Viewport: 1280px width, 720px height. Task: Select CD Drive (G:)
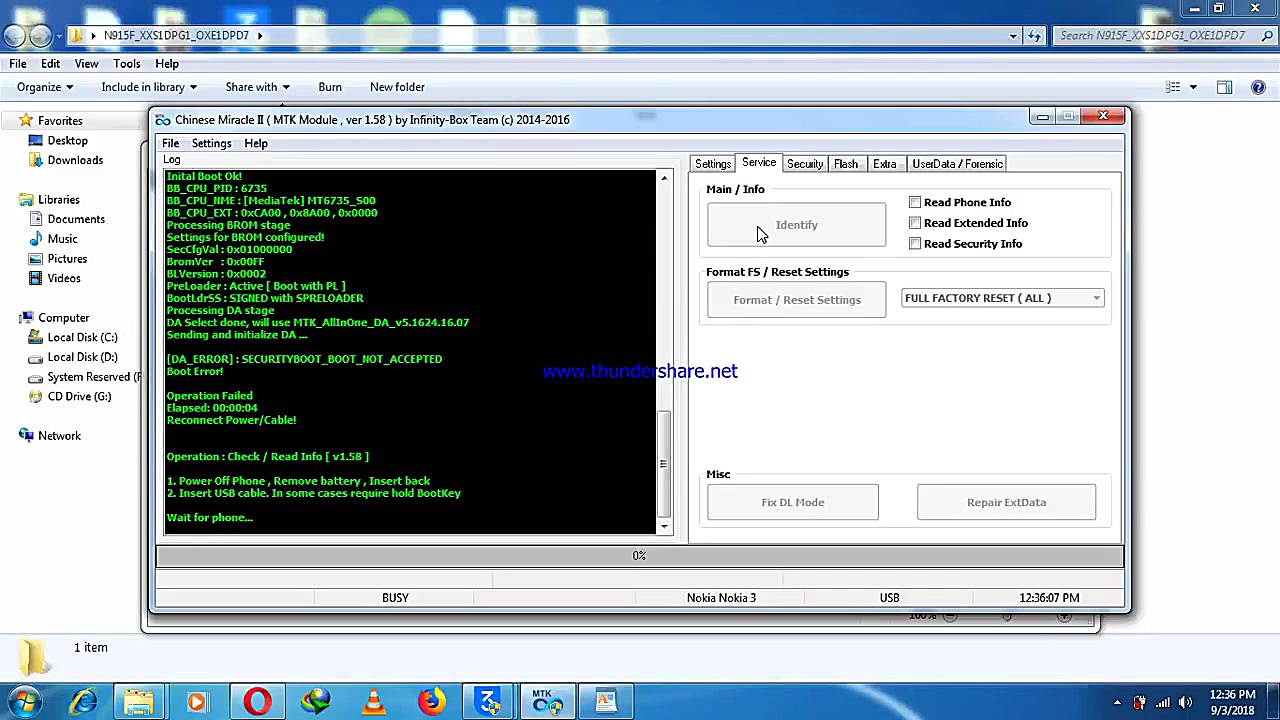pos(79,396)
